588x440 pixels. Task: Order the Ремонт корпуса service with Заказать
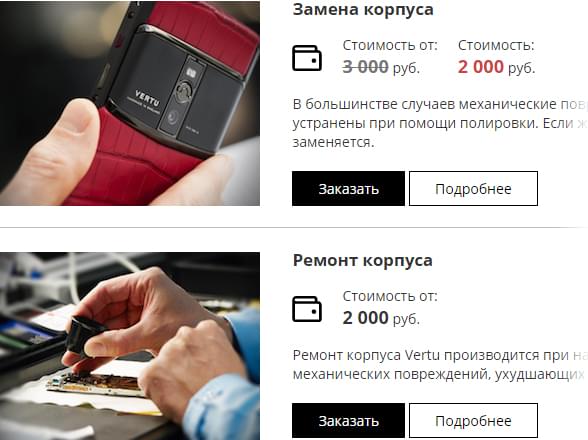click(348, 420)
